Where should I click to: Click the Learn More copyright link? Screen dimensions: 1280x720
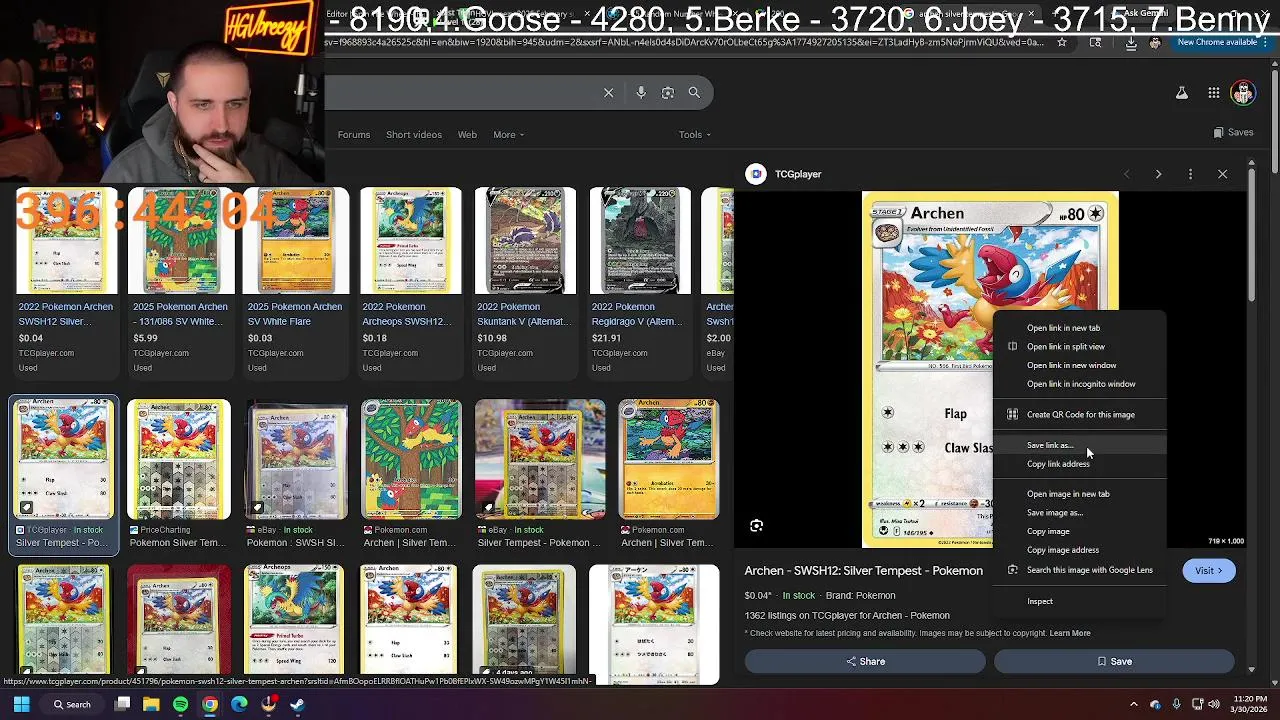click(x=1069, y=633)
